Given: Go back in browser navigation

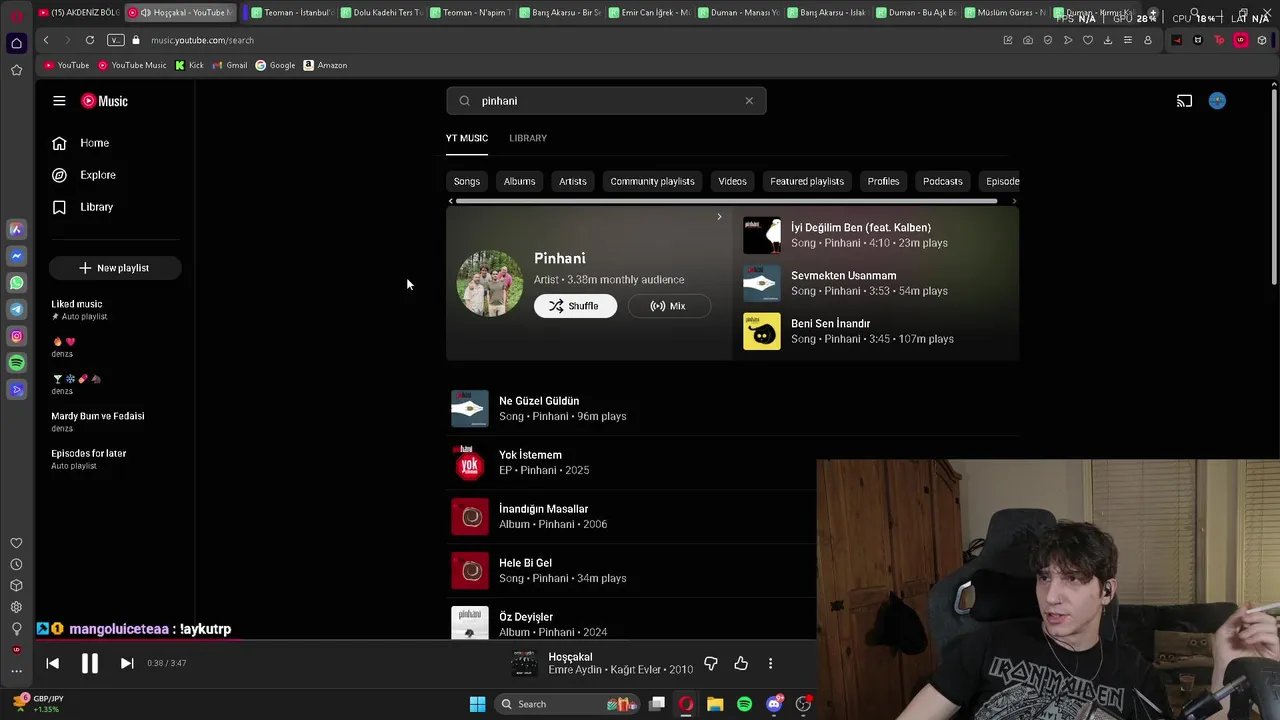Looking at the screenshot, I should [46, 40].
